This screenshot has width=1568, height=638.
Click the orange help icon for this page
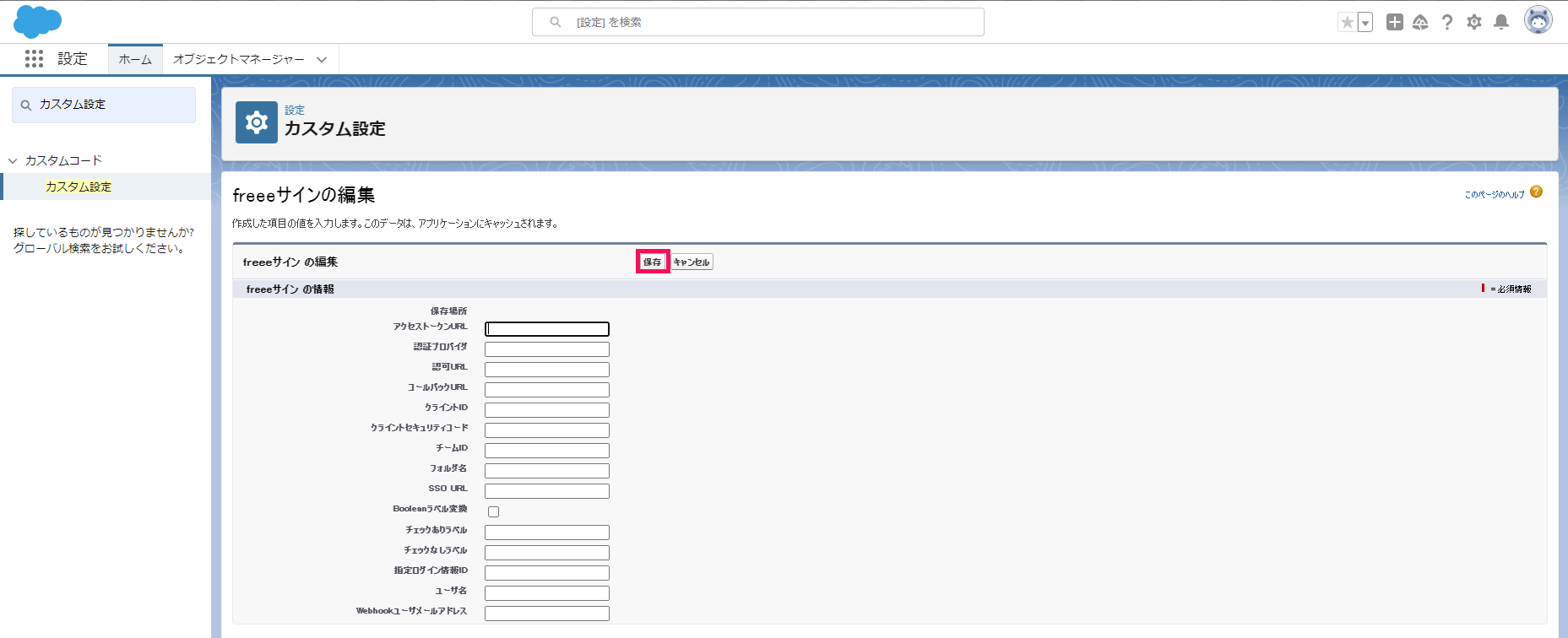[1536, 192]
